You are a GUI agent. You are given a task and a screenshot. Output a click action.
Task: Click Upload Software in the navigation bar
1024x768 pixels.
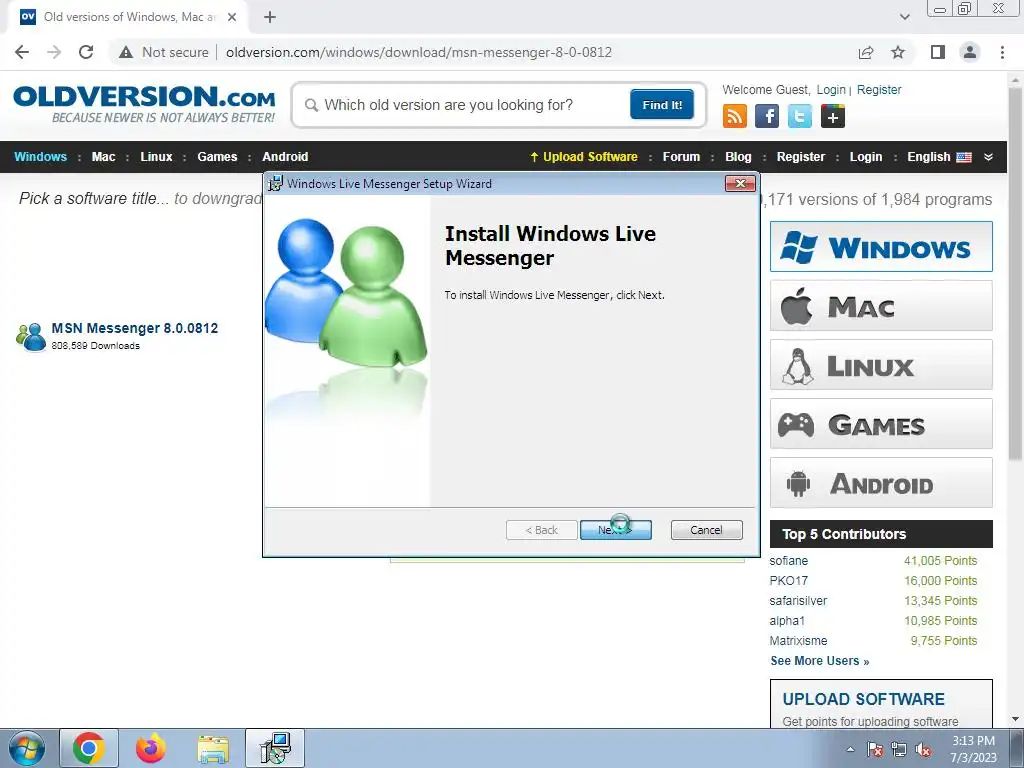[x=584, y=157]
